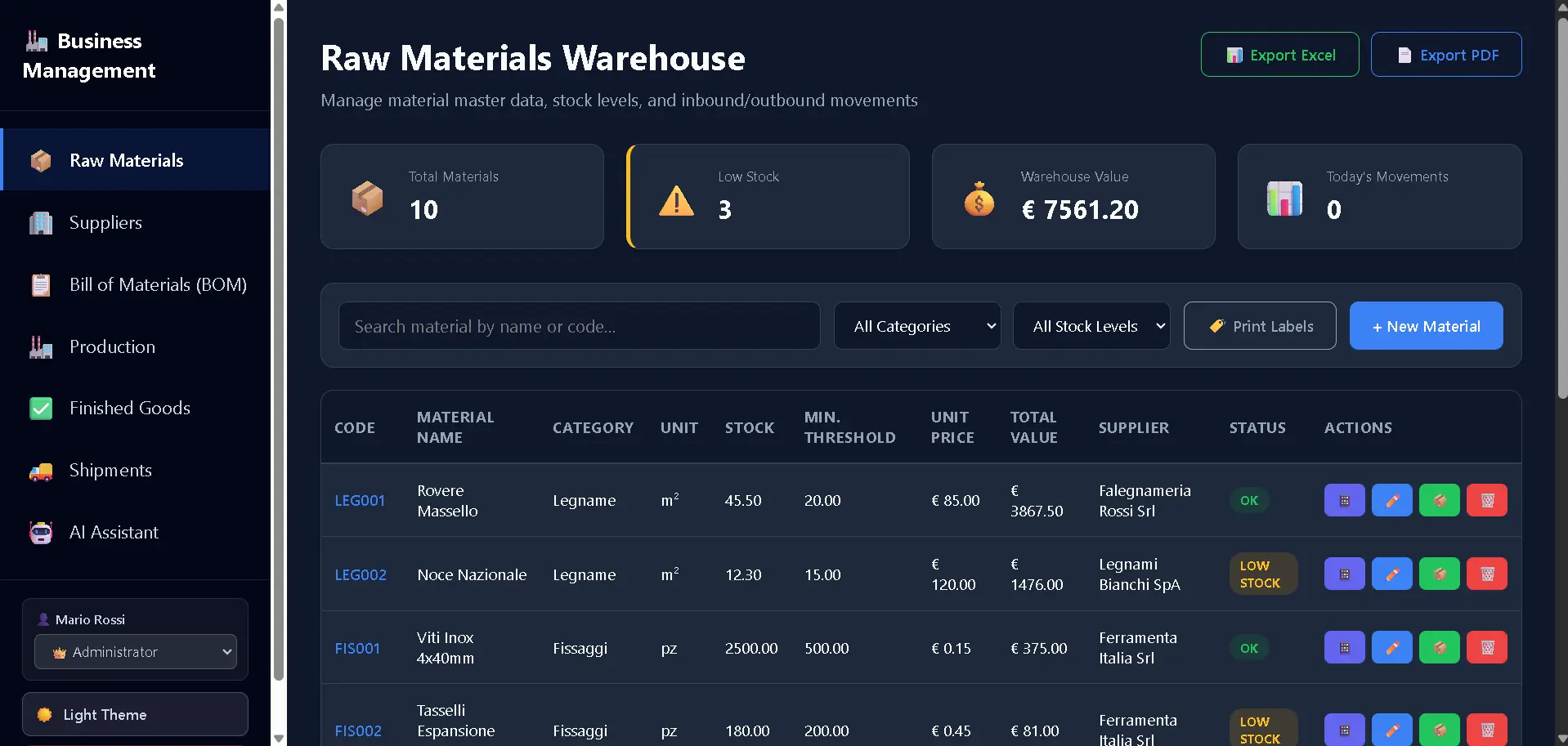Click the red trash icon for FIS002
Viewport: 1568px width, 746px height.
click(x=1486, y=730)
